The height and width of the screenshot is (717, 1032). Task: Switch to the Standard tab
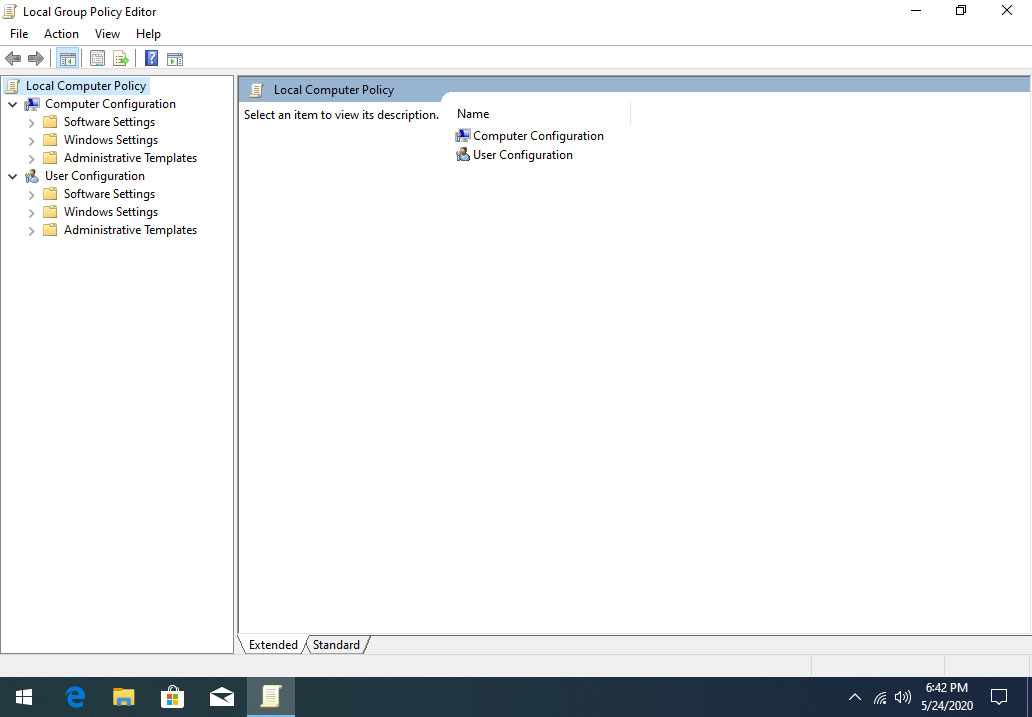tap(336, 644)
